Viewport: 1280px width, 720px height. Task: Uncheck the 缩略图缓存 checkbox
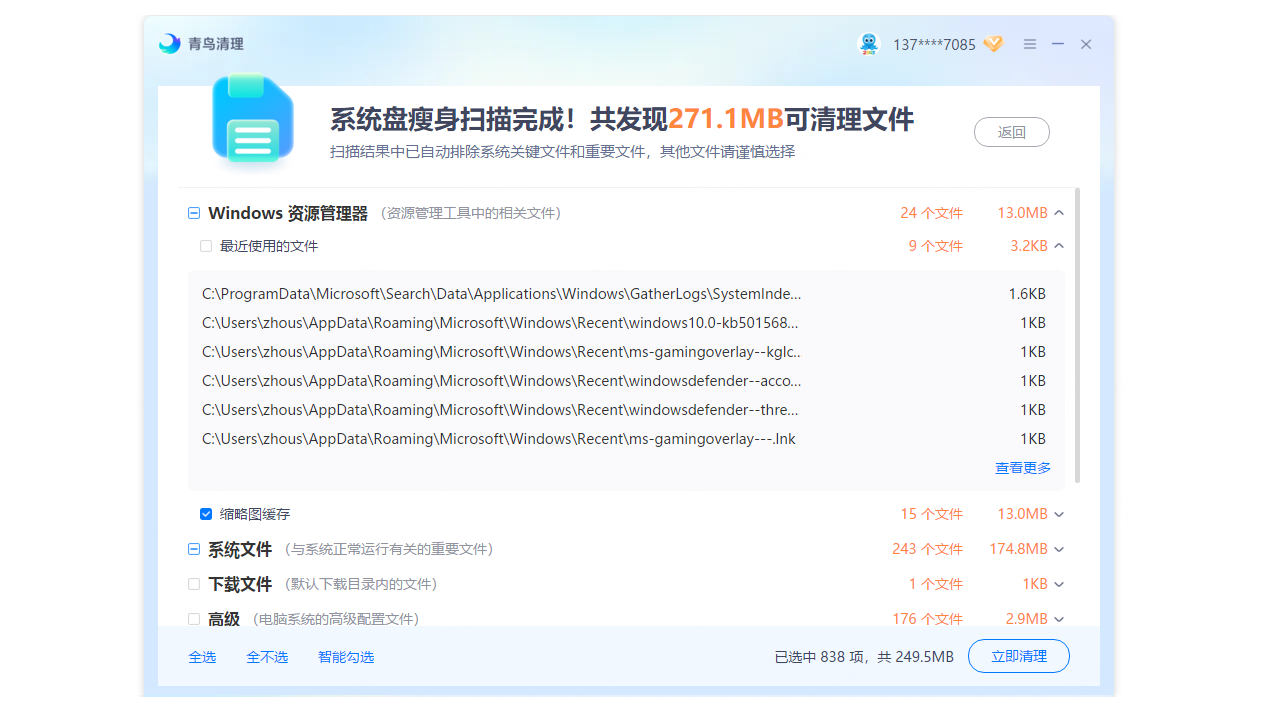click(x=206, y=514)
